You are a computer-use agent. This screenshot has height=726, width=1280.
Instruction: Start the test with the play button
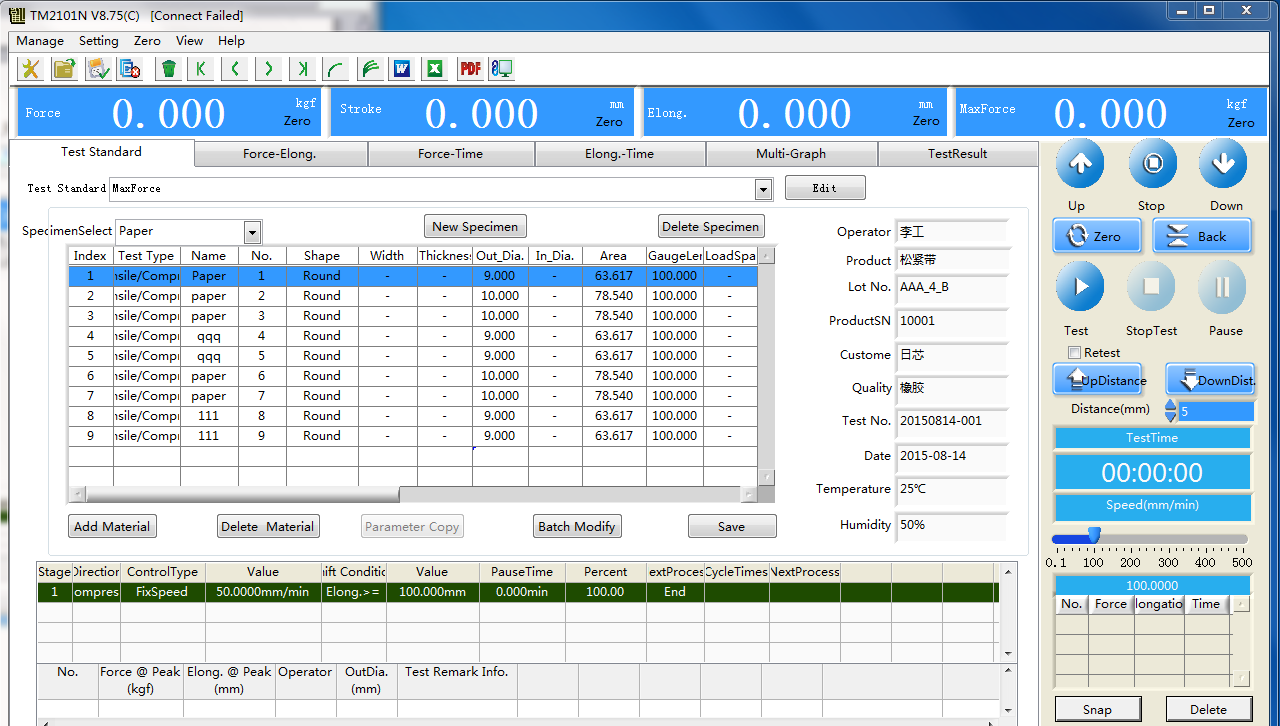[x=1080, y=287]
